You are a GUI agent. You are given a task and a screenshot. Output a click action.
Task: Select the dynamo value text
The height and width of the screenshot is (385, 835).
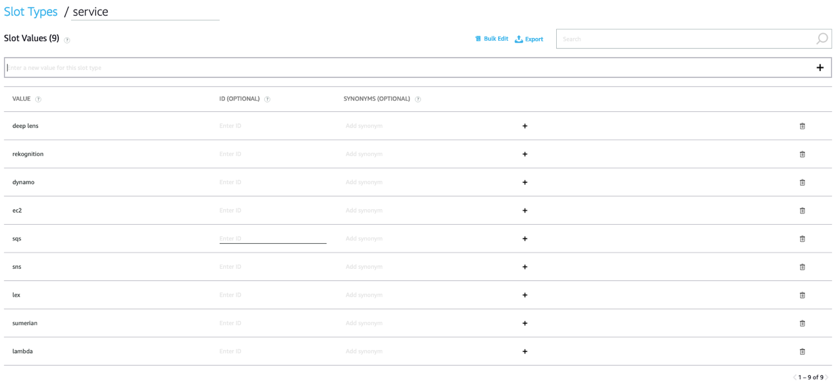[x=23, y=182]
